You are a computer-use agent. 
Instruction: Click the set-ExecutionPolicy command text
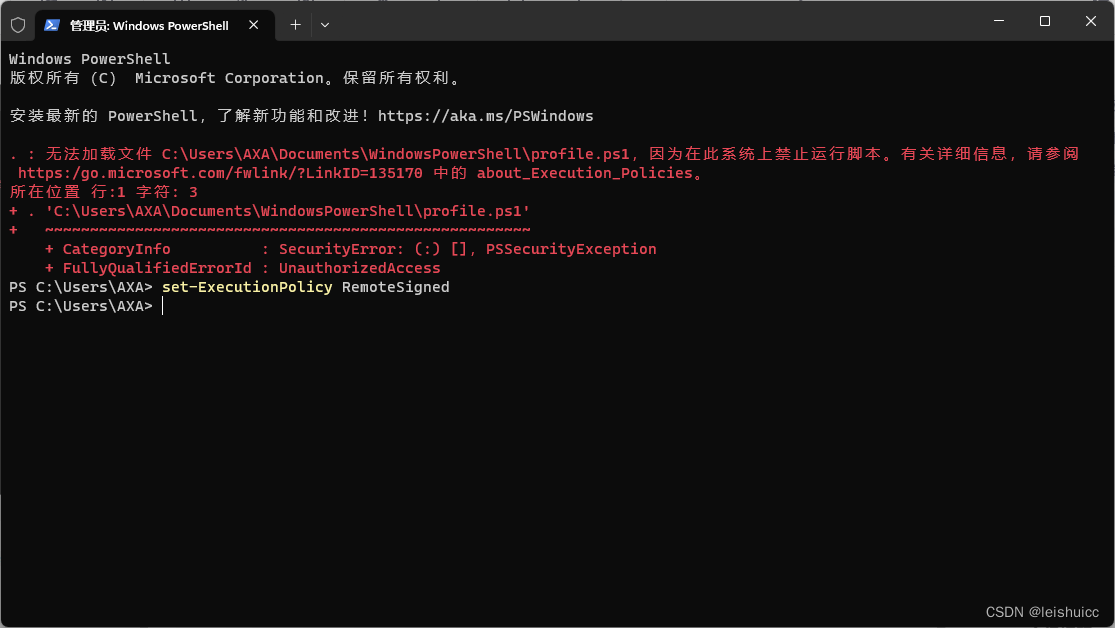click(247, 287)
